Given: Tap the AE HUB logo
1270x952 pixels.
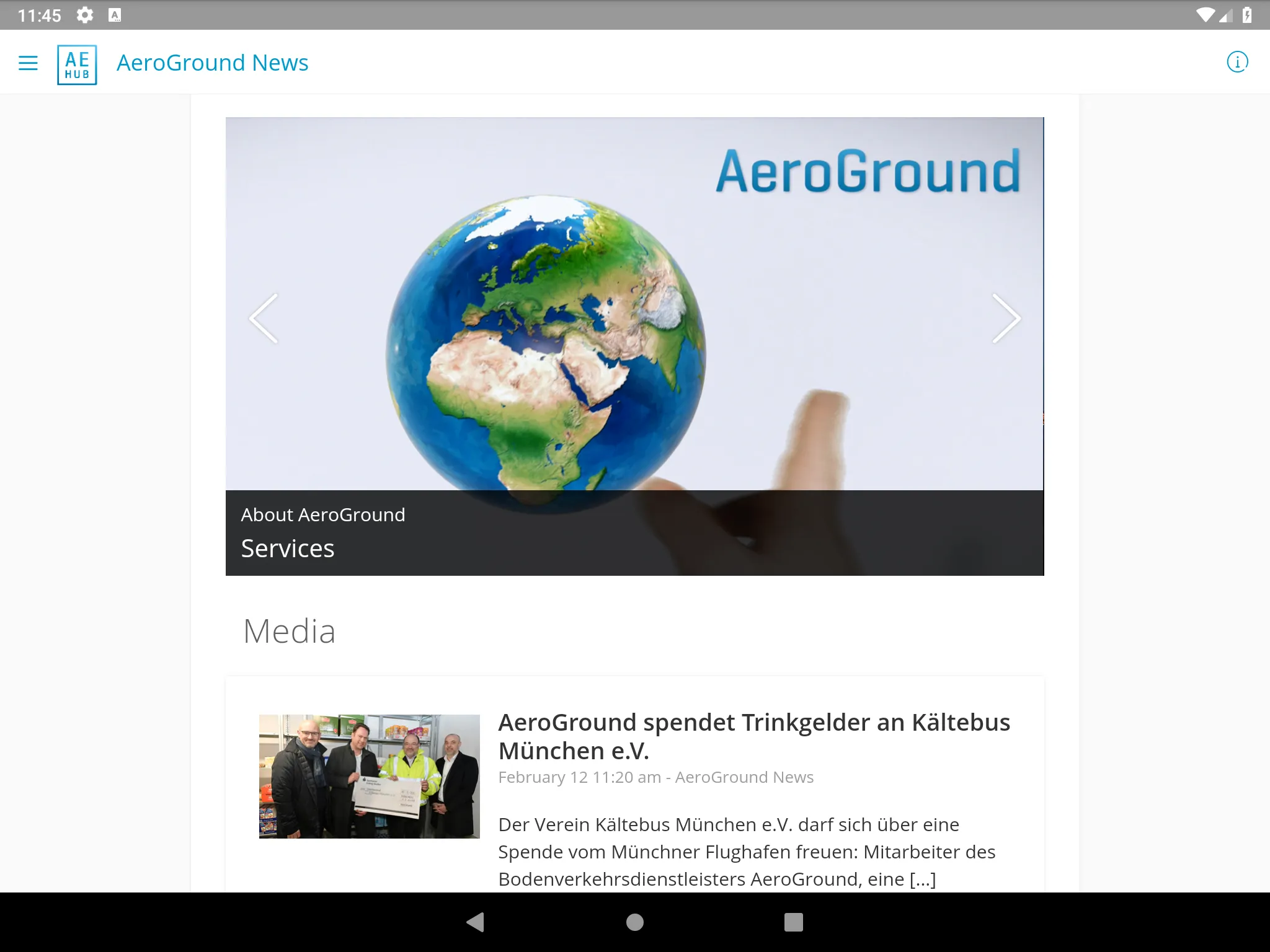Looking at the screenshot, I should (x=77, y=64).
